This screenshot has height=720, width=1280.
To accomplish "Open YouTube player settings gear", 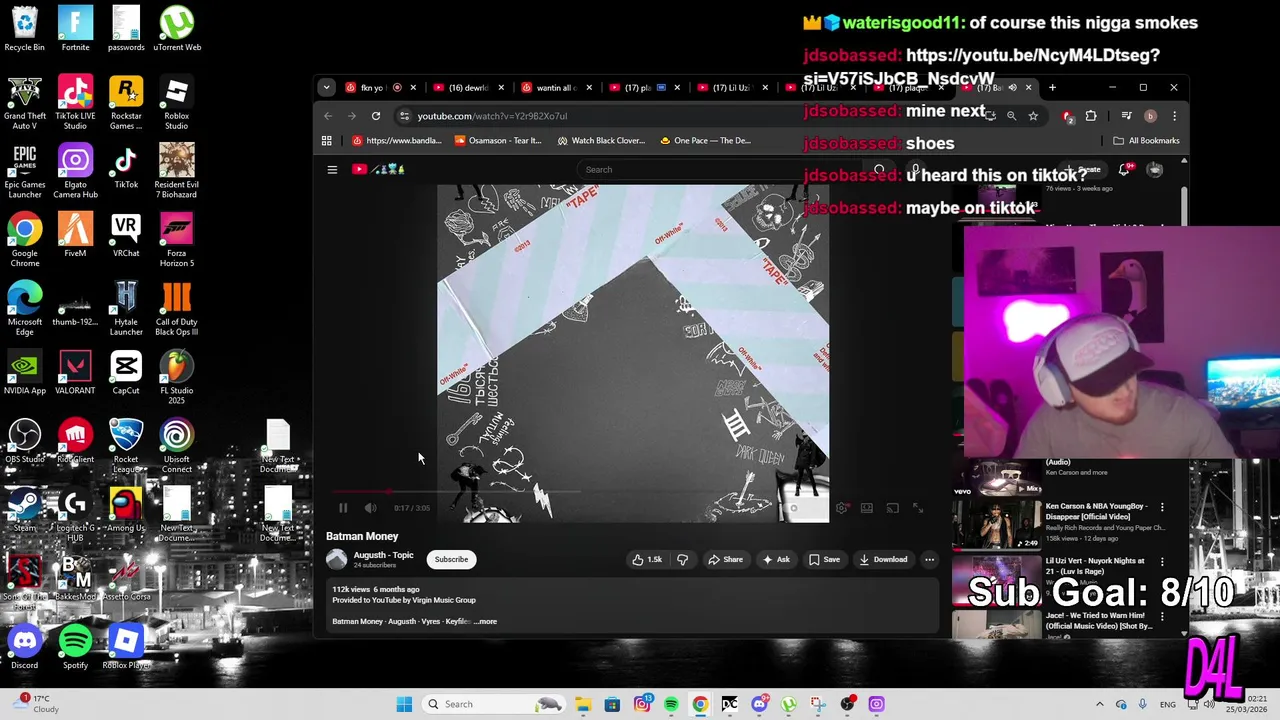I will (842, 508).
